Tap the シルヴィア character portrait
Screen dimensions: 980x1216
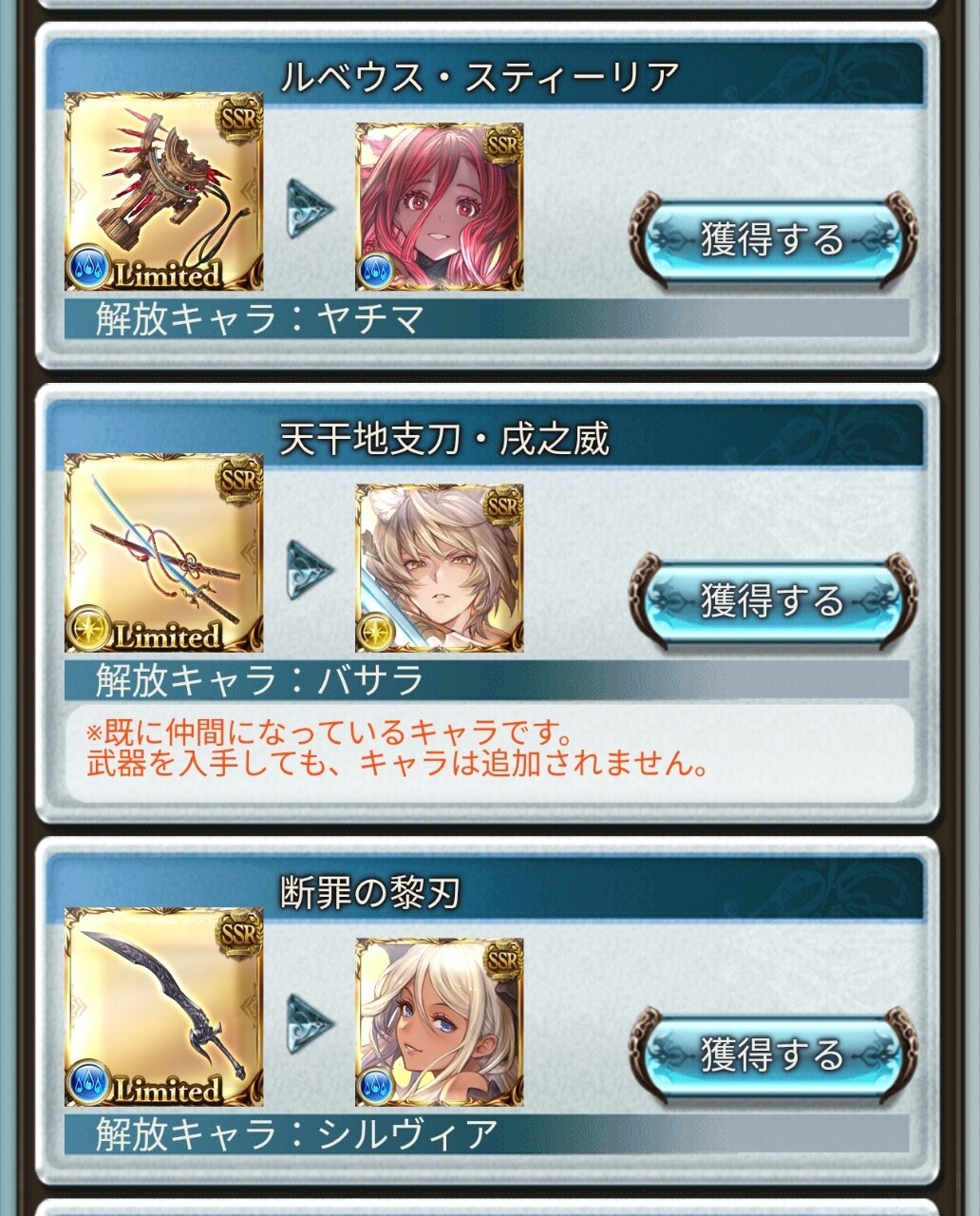click(440, 1022)
